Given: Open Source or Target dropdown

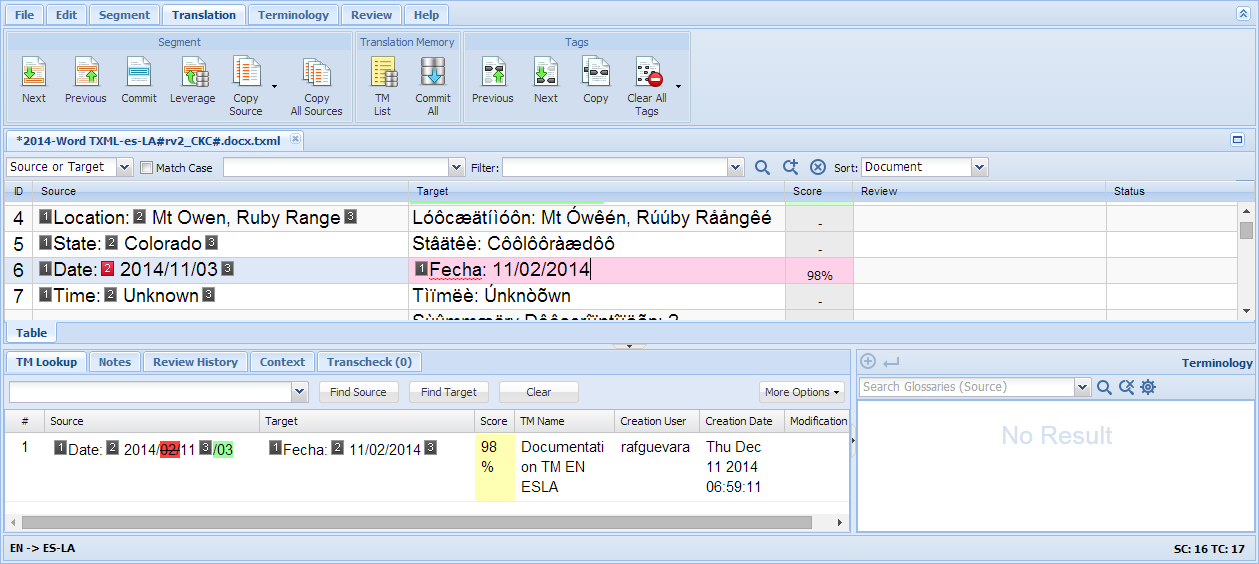Looking at the screenshot, I should (x=124, y=167).
